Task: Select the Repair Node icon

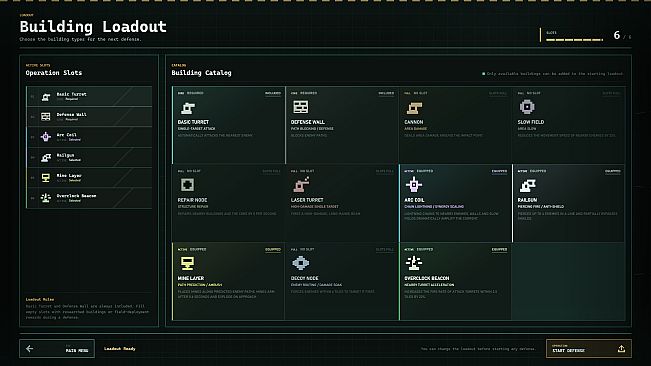Action: [x=187, y=185]
